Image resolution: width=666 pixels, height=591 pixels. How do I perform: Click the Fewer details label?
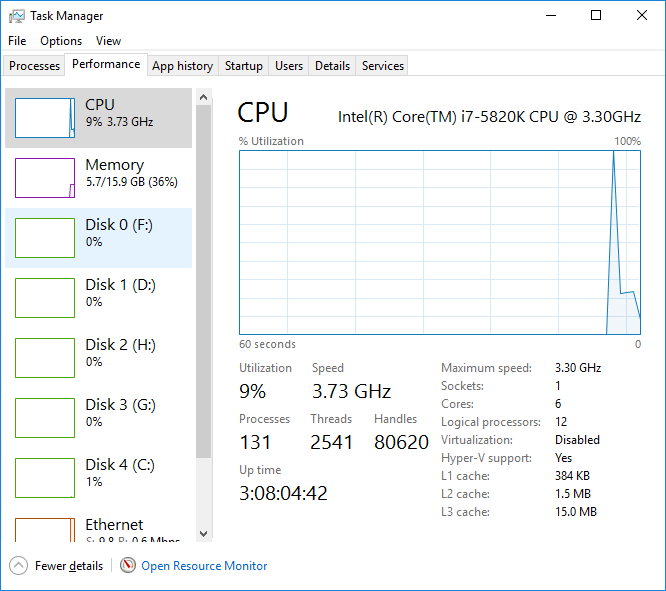(x=69, y=566)
